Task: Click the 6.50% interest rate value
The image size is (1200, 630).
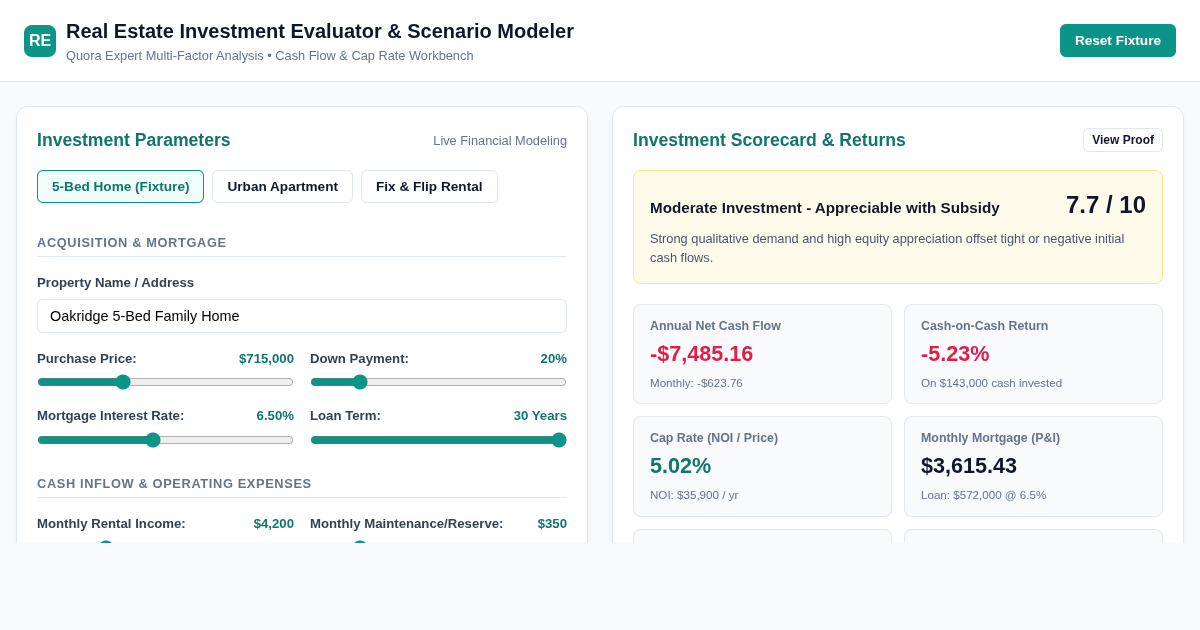Action: tap(275, 416)
